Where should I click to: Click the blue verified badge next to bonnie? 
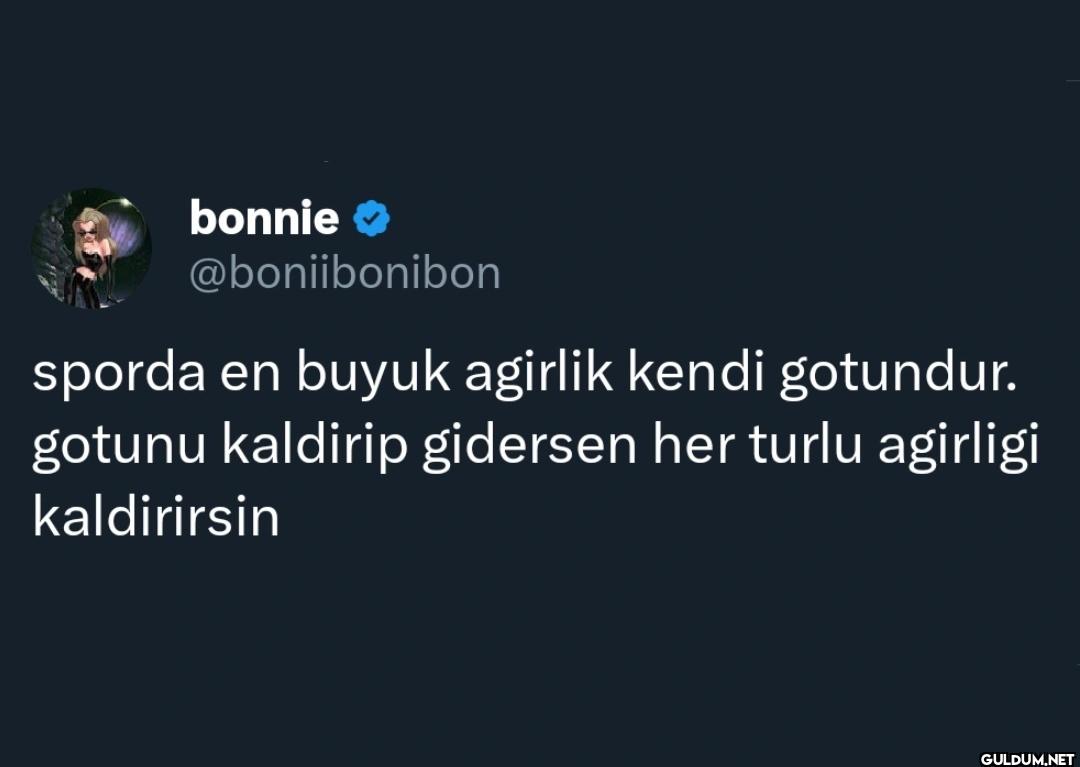(371, 218)
